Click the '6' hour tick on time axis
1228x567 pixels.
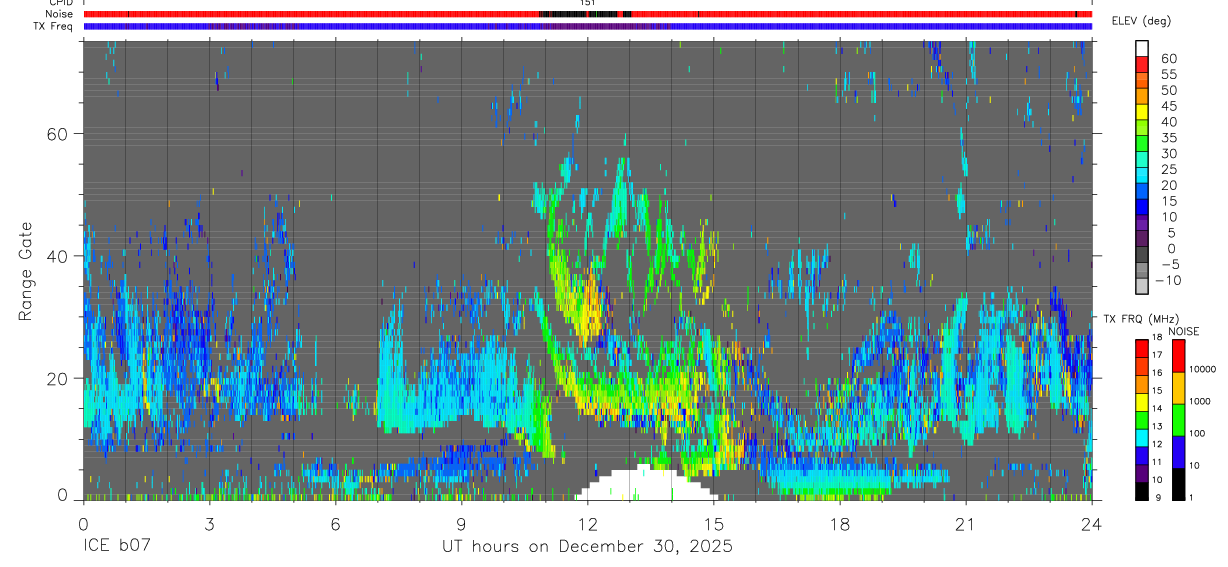335,523
